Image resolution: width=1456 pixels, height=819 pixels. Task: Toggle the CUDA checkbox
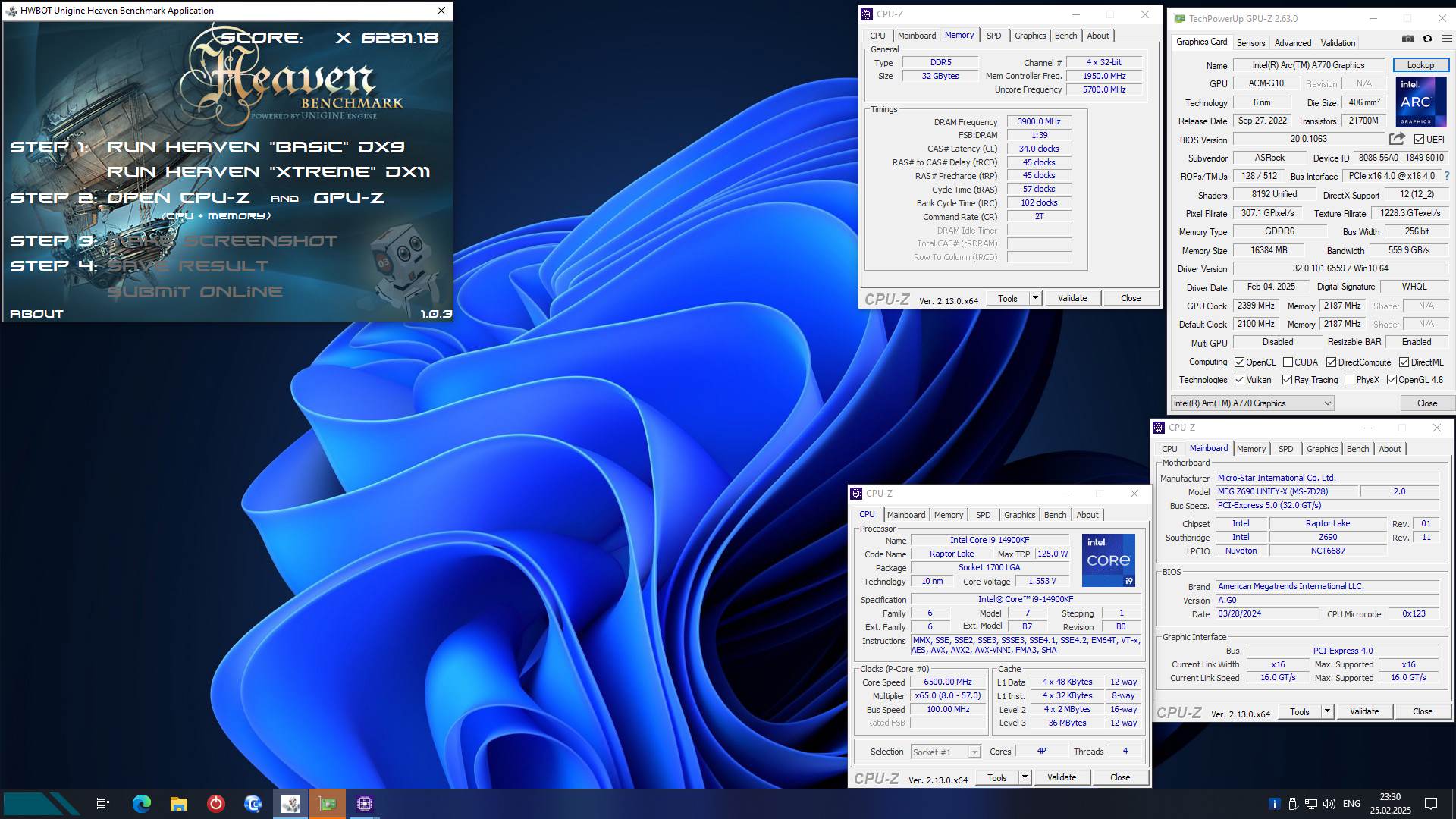click(1288, 362)
